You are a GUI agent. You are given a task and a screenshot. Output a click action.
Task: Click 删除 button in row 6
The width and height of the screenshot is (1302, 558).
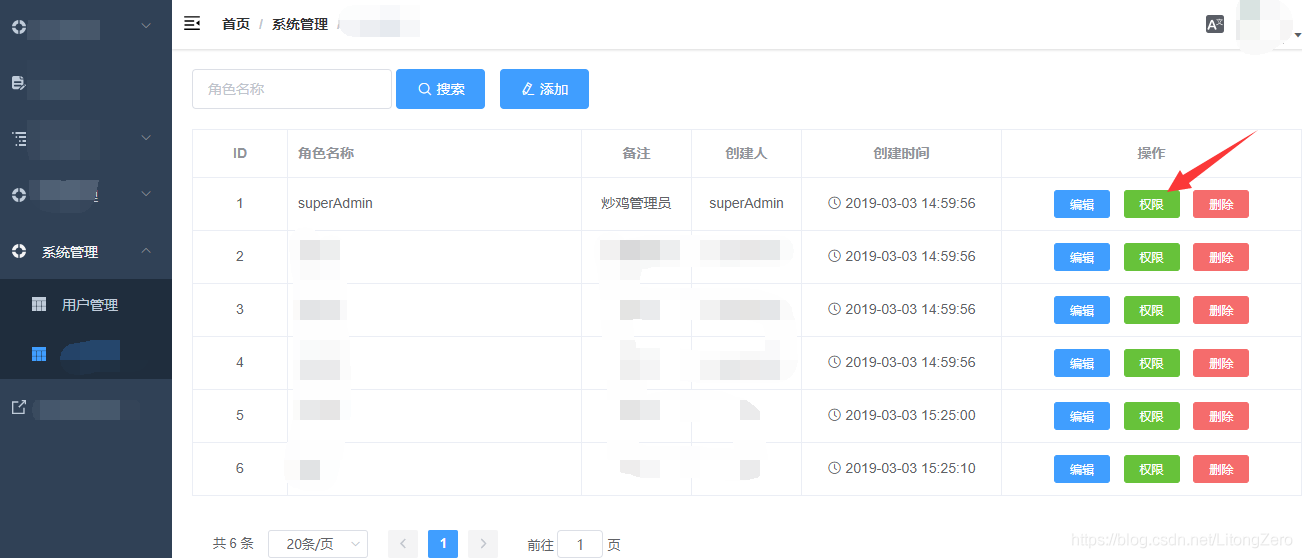click(1220, 469)
